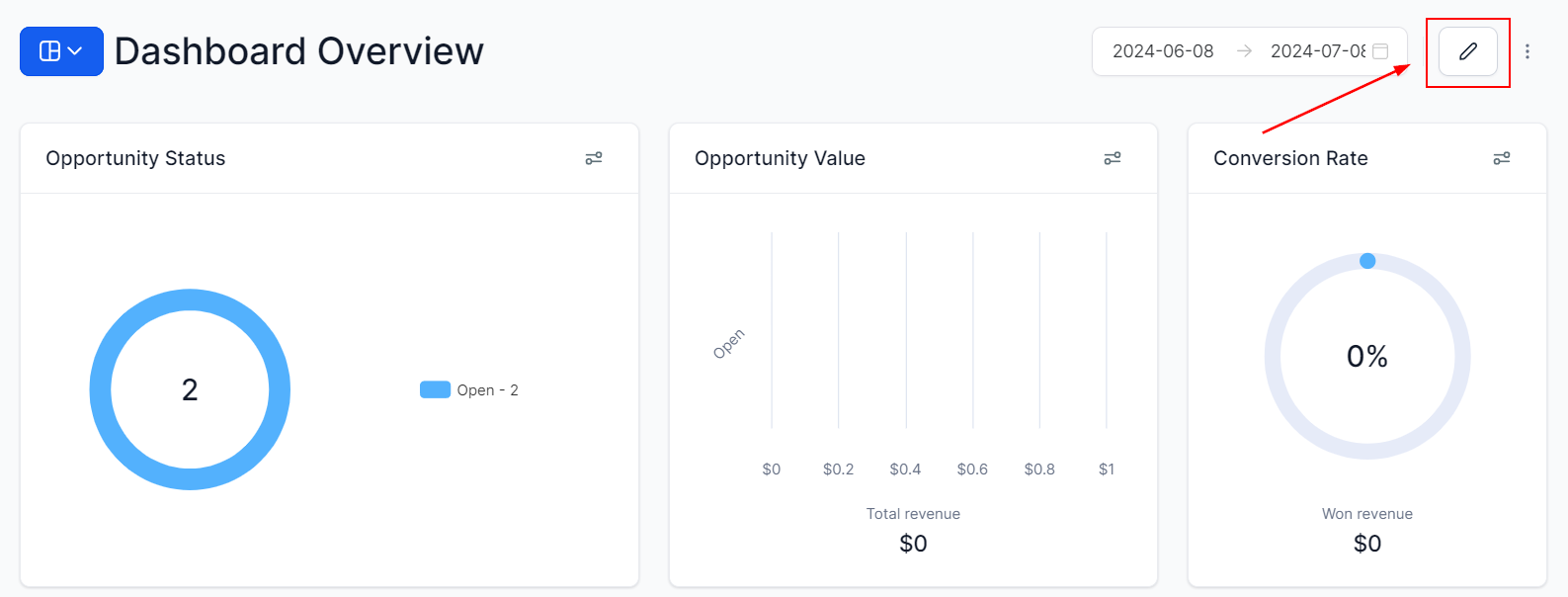Select the start date 2024-06-08 field
The image size is (1568, 597).
[1163, 51]
